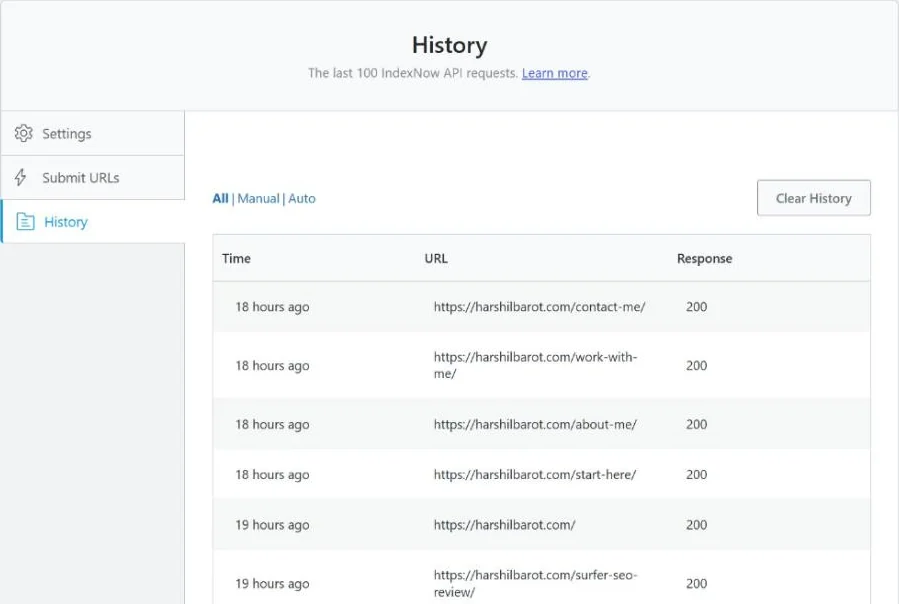Click the time of the contact-me row
The width and height of the screenshot is (899, 604).
(272, 307)
